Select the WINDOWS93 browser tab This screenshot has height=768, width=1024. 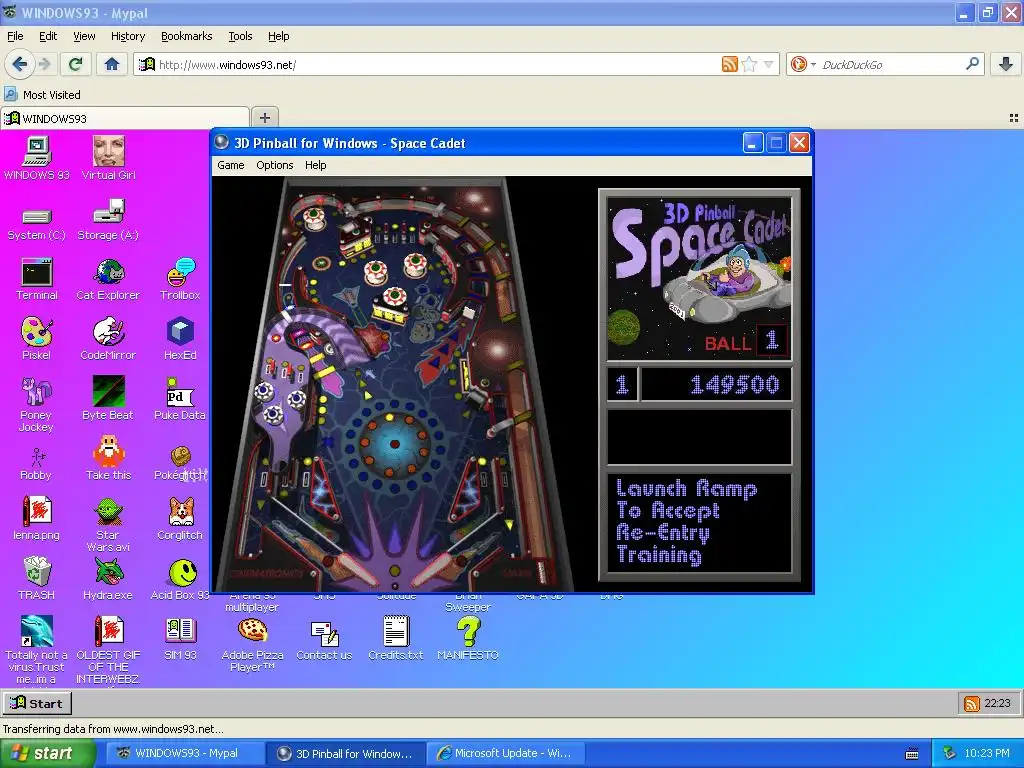pyautogui.click(x=125, y=118)
